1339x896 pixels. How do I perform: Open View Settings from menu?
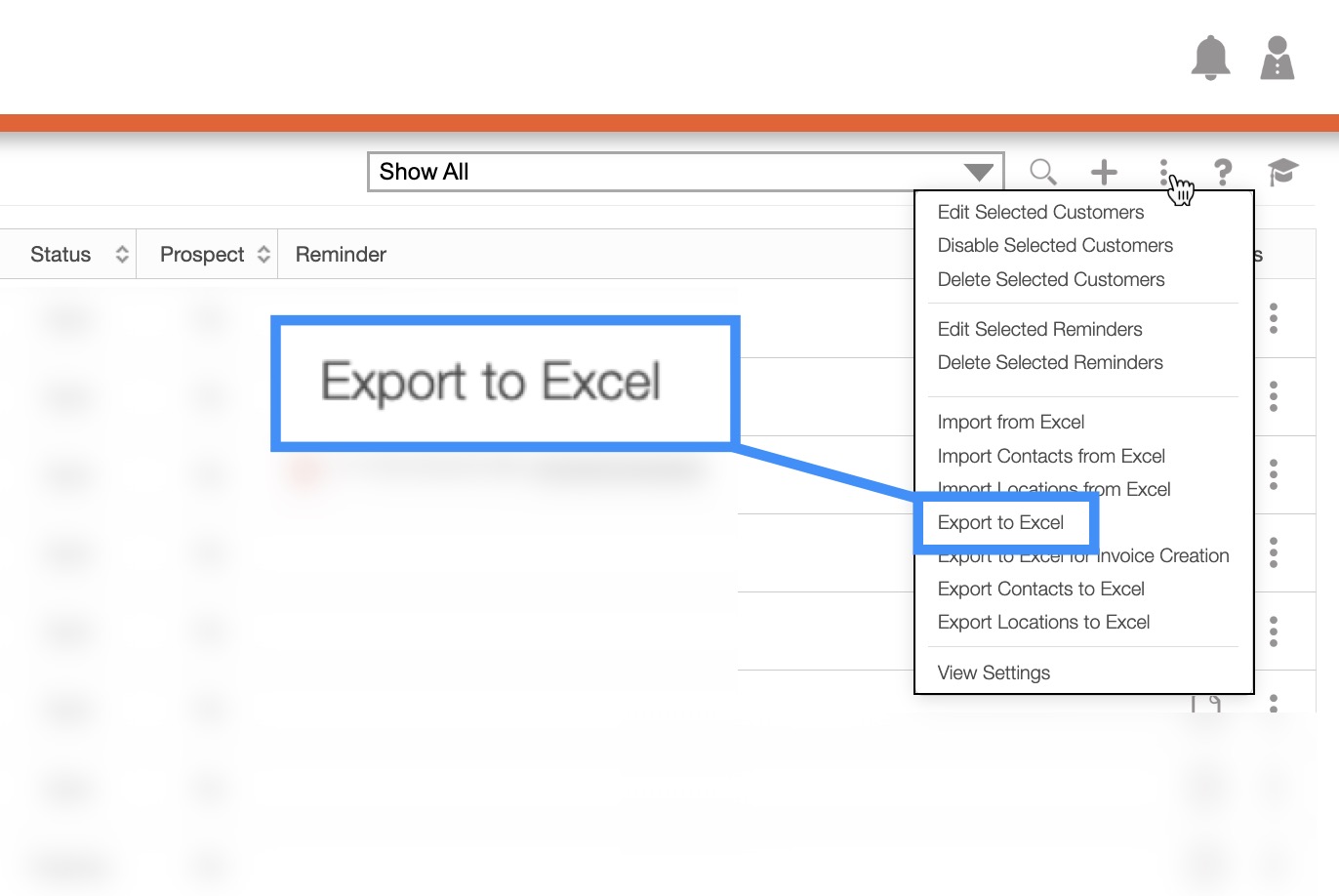point(994,673)
